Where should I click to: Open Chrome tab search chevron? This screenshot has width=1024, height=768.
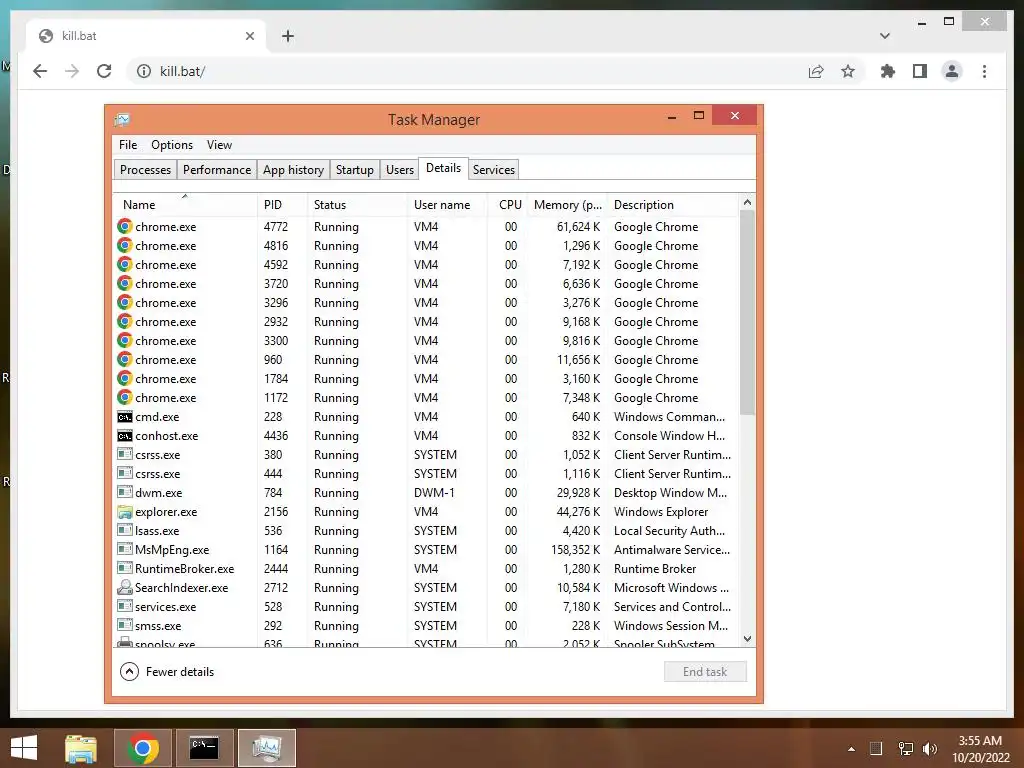point(884,36)
